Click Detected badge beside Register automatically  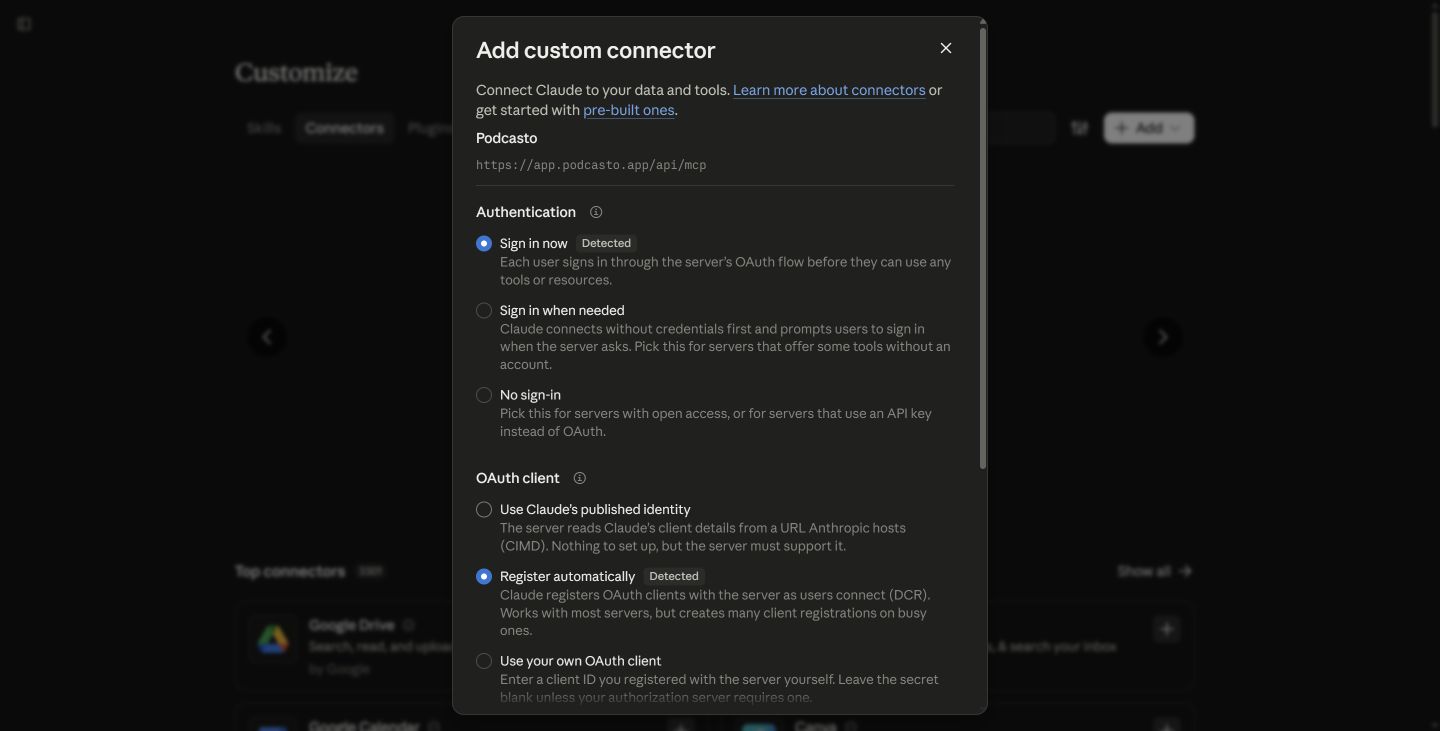[x=674, y=576]
